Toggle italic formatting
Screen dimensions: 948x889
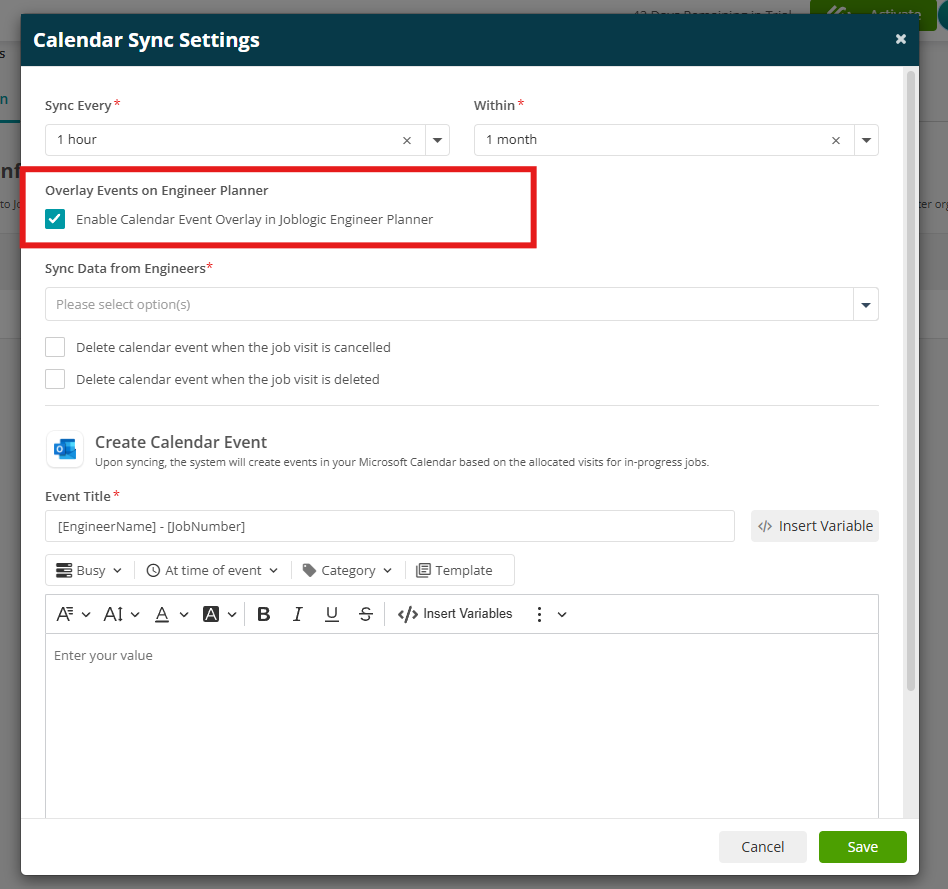click(297, 614)
